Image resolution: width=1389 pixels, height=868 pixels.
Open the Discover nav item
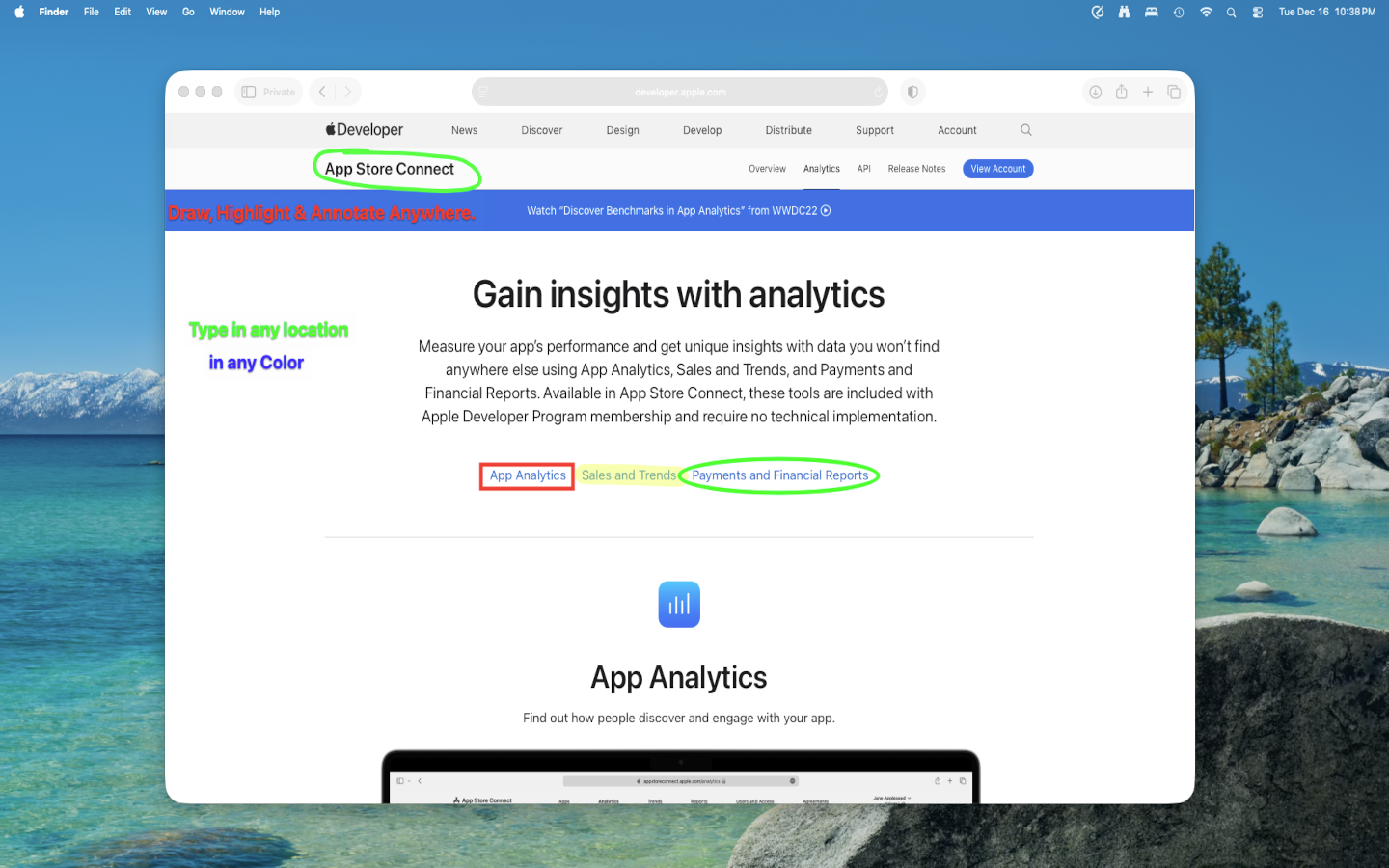click(542, 130)
